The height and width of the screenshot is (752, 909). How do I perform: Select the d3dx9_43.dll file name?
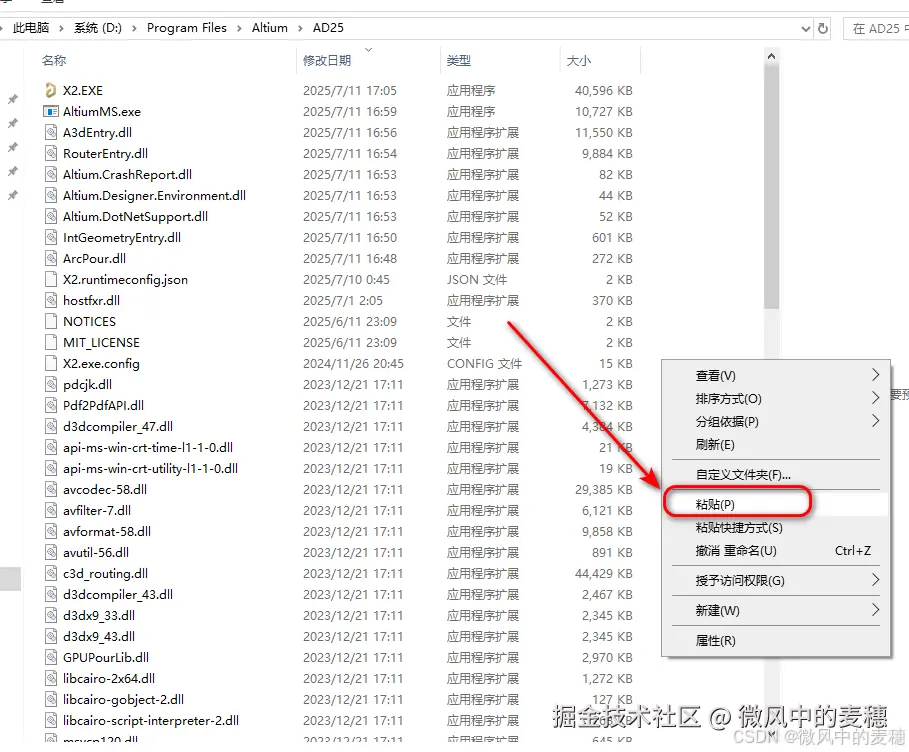[x=99, y=637]
